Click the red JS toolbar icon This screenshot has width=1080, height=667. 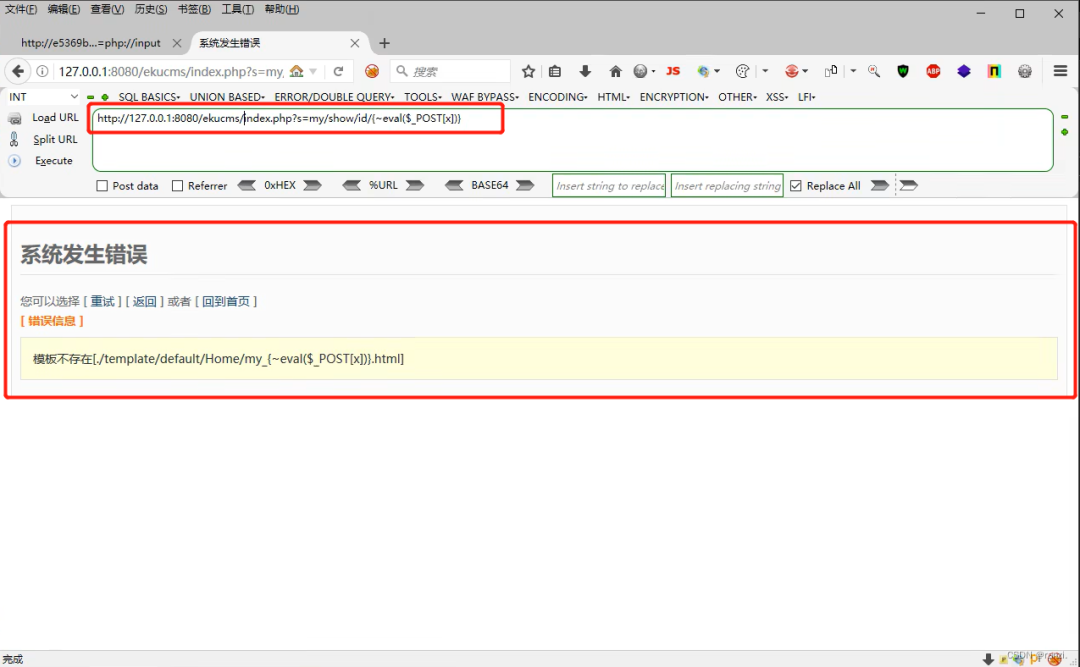pyautogui.click(x=673, y=71)
